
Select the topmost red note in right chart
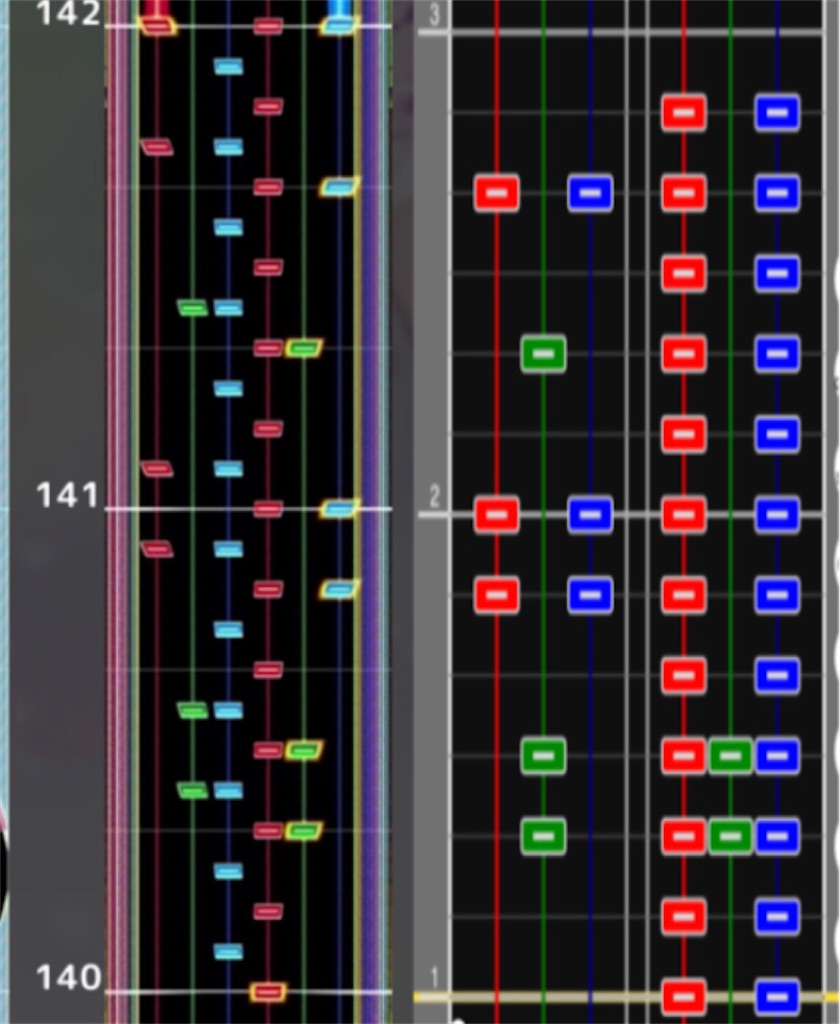pos(684,112)
